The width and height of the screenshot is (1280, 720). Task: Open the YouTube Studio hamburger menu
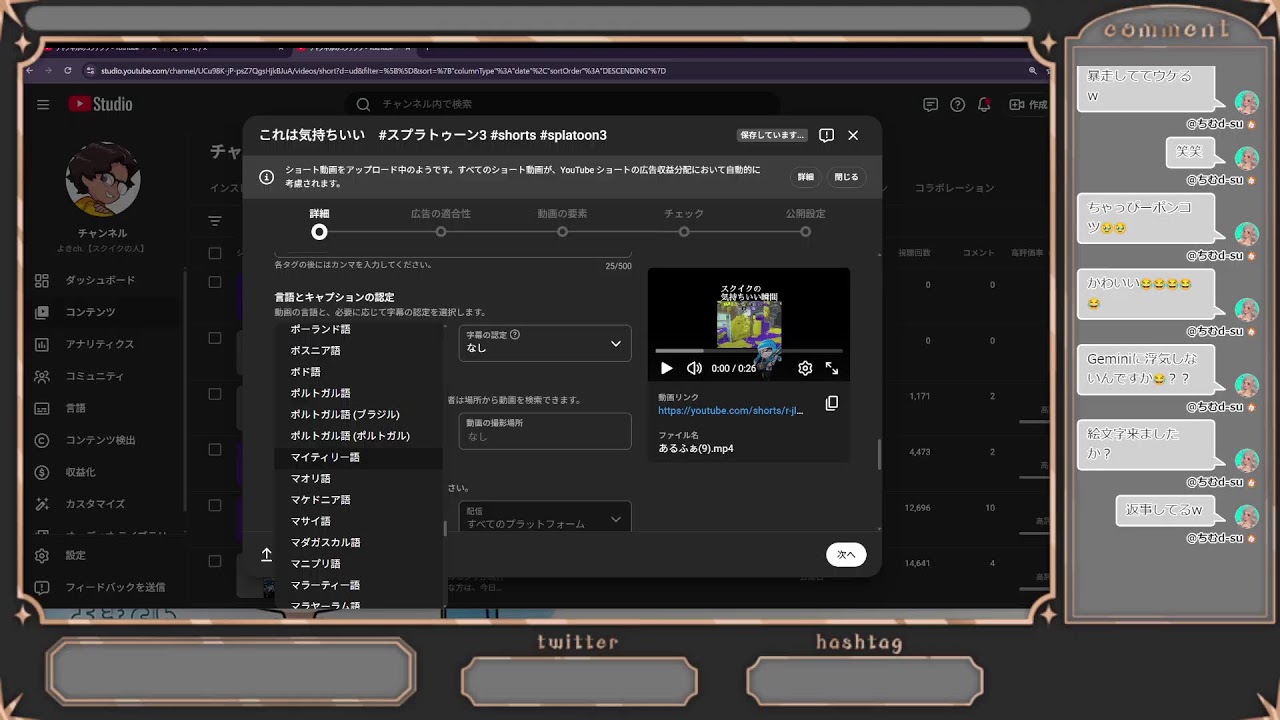coord(43,104)
